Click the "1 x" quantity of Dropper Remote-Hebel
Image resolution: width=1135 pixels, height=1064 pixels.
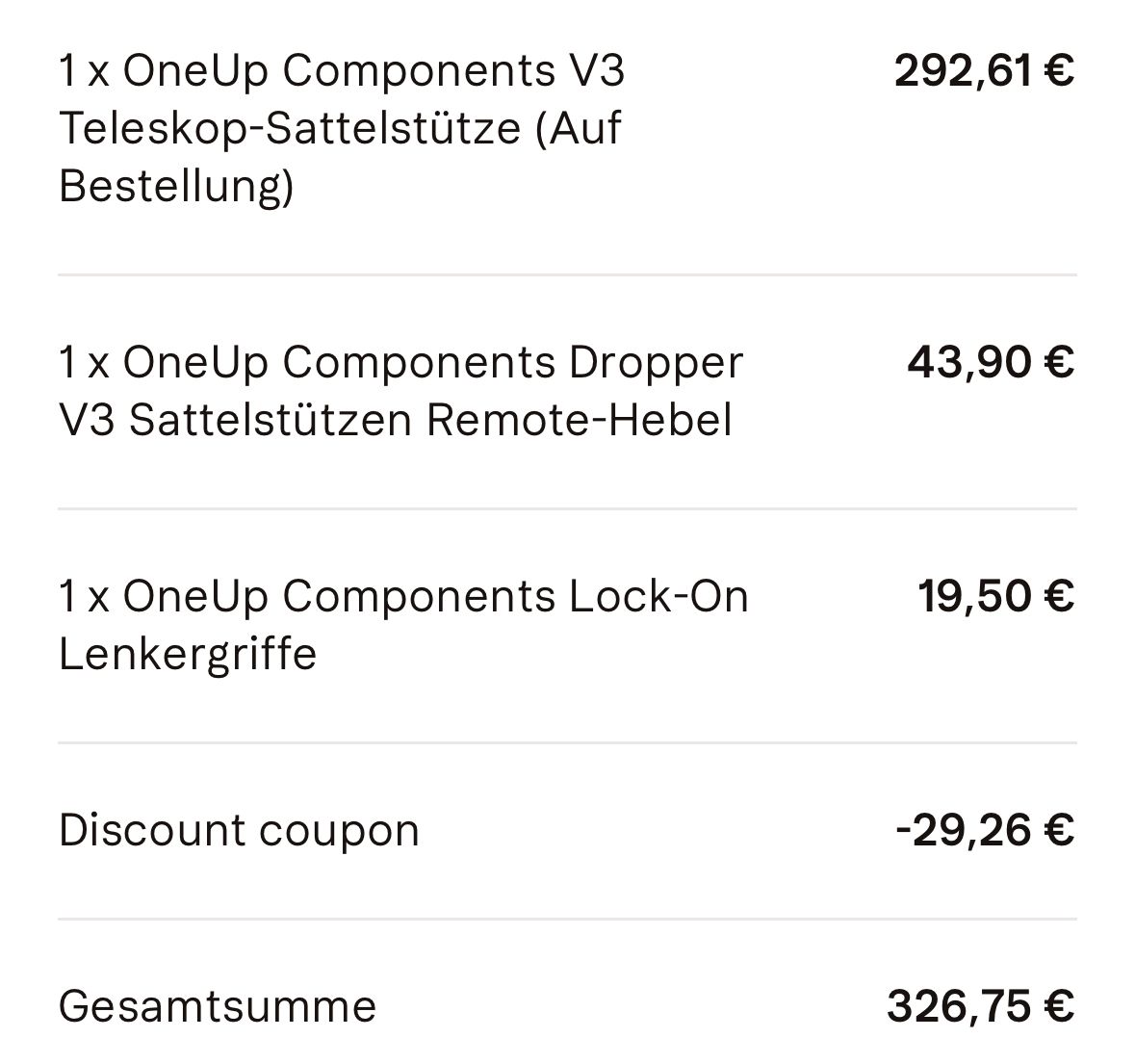click(84, 363)
